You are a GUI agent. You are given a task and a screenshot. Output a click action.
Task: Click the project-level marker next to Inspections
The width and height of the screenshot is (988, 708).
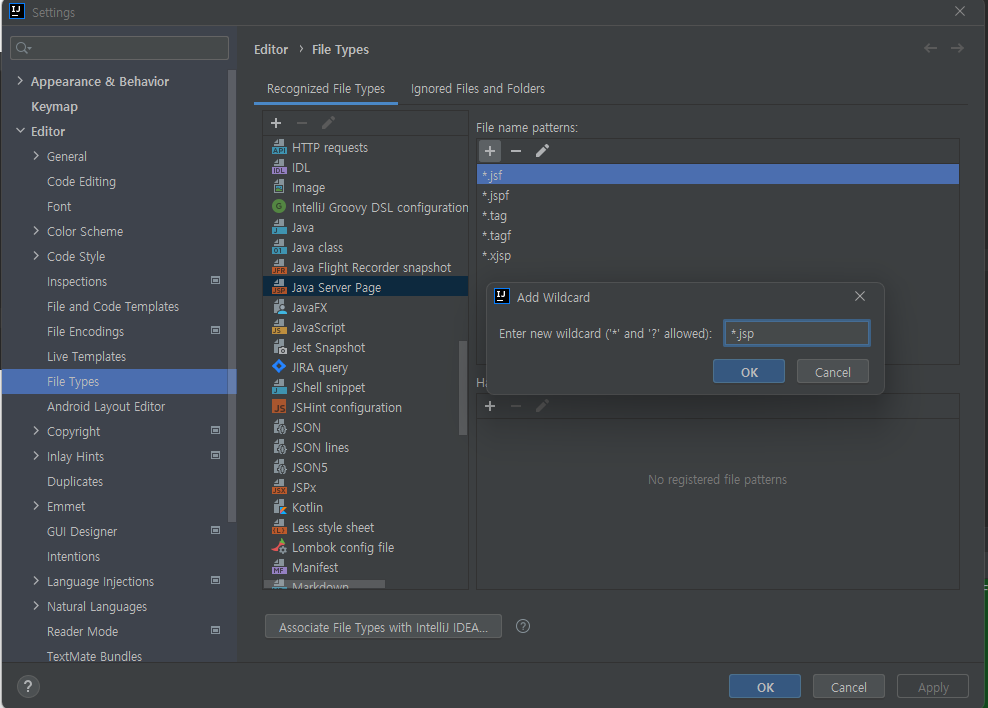tap(215, 280)
